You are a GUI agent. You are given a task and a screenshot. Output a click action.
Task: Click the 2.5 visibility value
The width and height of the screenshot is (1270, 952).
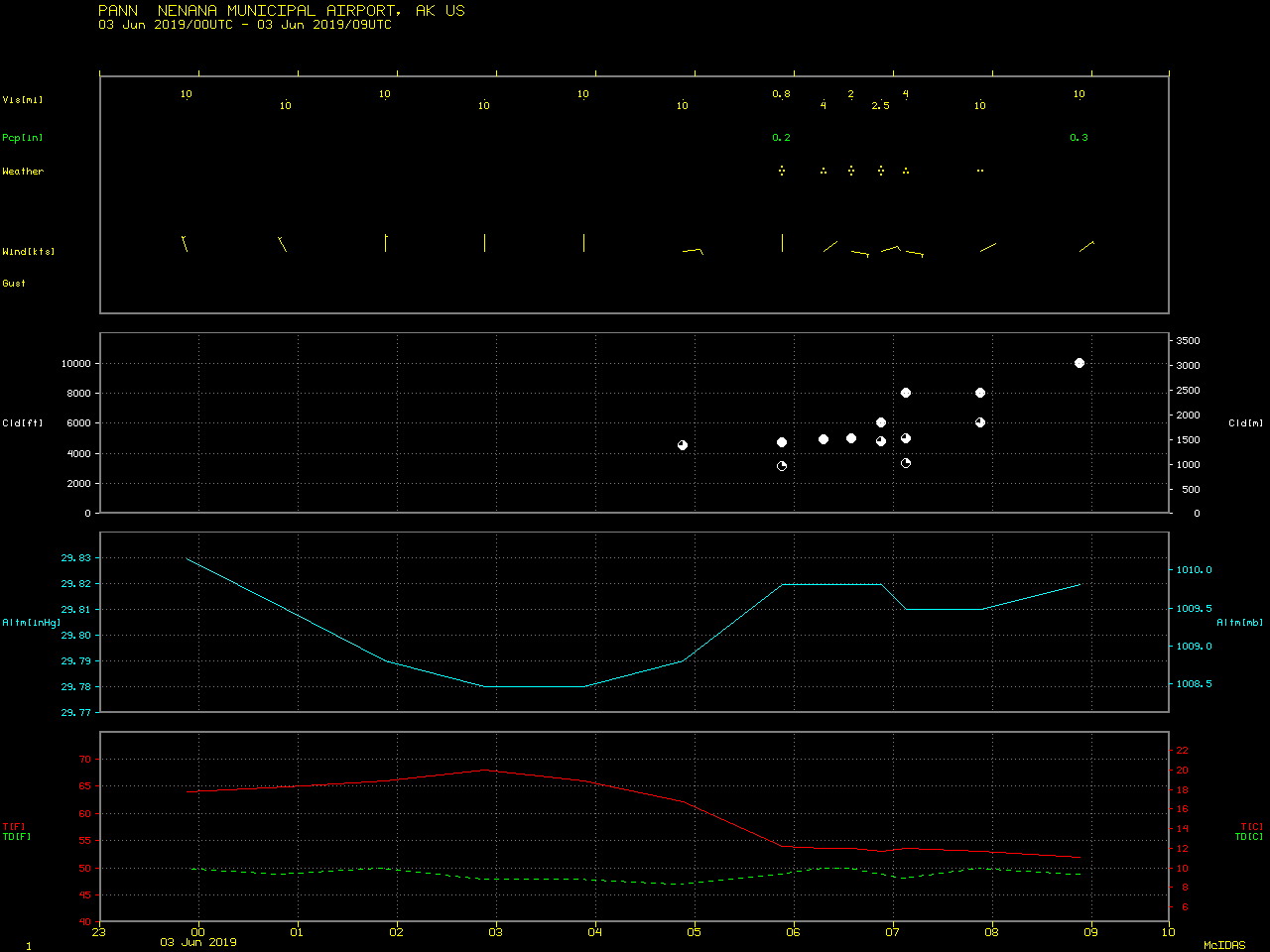[881, 106]
